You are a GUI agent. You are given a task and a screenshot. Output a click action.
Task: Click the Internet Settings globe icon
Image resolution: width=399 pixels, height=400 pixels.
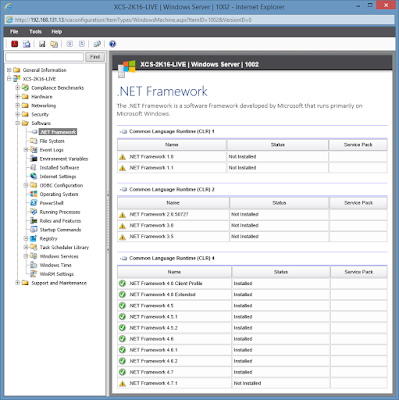pos(33,176)
